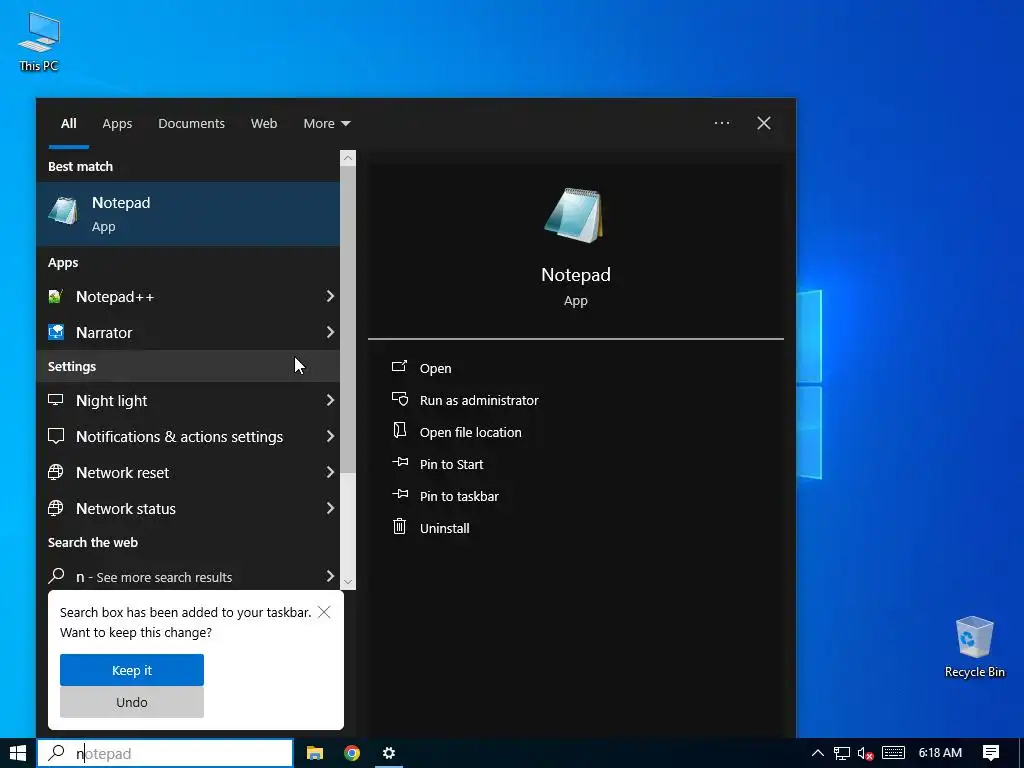Expand Notifications & actions settings chevron
This screenshot has width=1024, height=768.
coord(330,436)
